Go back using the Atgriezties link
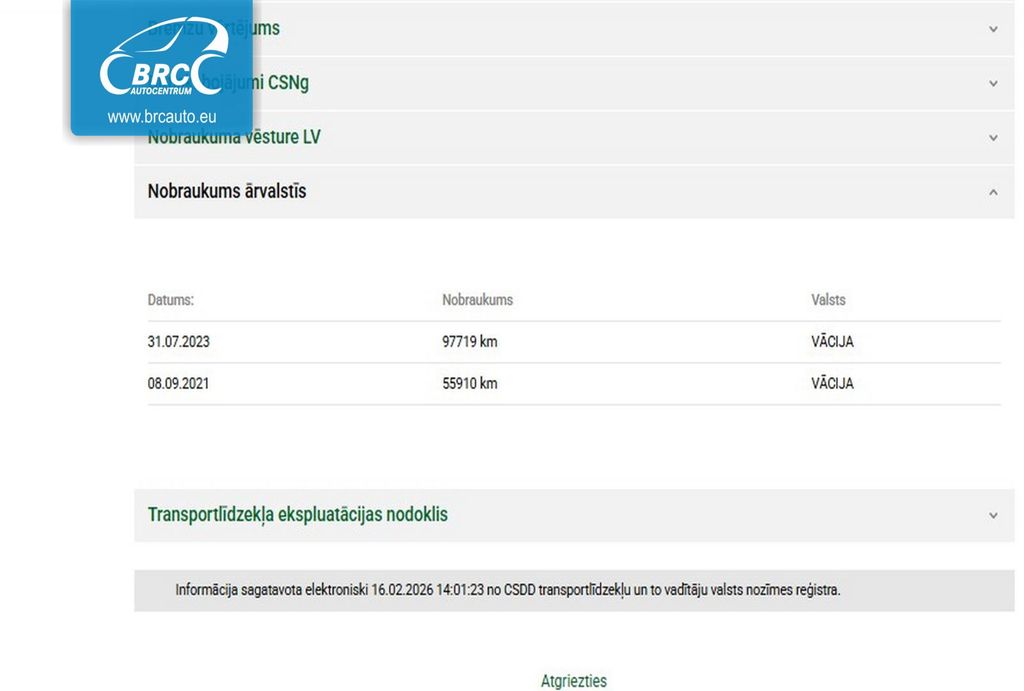Viewport: 1024px width, 691px height. pyautogui.click(x=573, y=681)
